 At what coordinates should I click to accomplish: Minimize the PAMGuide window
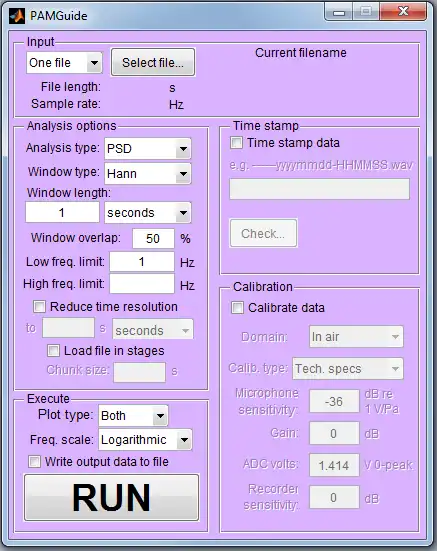pos(339,13)
